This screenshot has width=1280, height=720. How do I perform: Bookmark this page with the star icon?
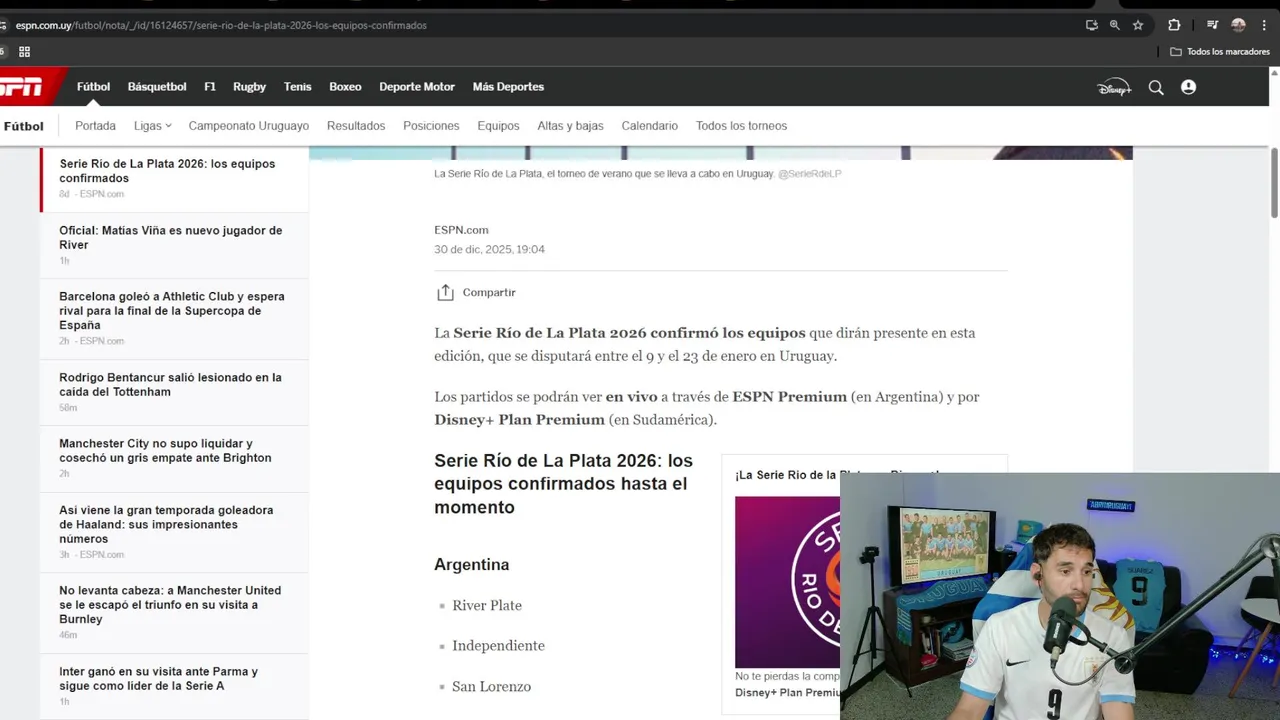tap(1138, 25)
